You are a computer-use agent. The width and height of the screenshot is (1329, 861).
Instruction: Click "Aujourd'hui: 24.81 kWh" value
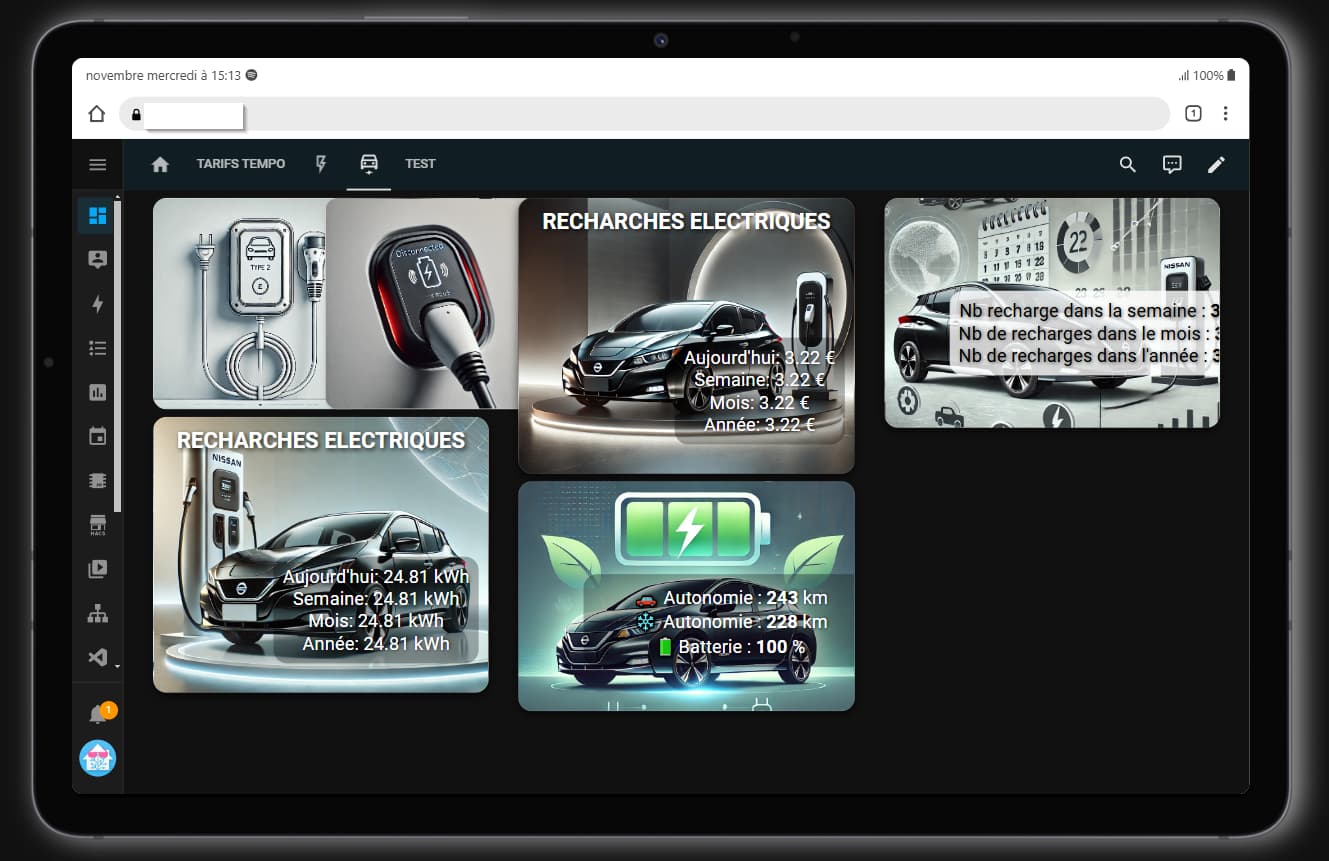[x=376, y=577]
